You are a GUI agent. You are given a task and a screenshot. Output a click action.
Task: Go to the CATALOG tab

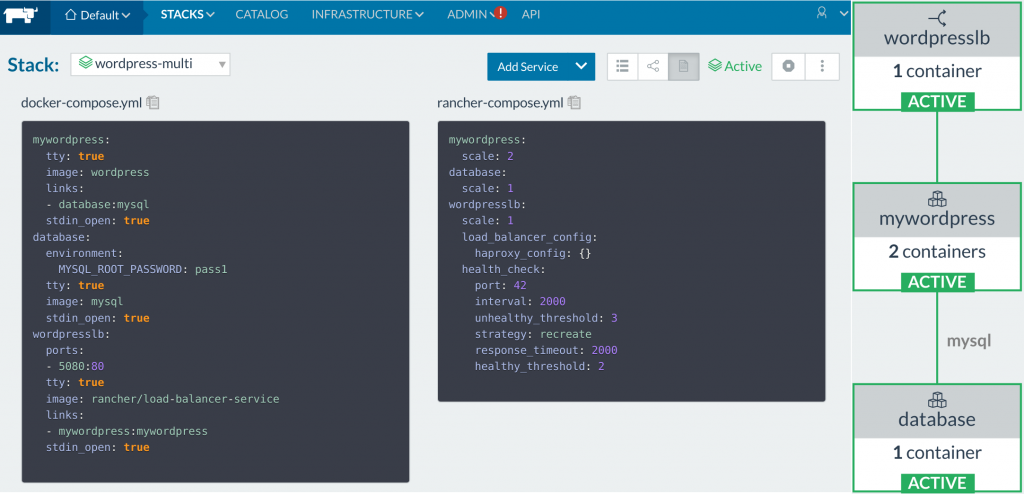tap(261, 15)
